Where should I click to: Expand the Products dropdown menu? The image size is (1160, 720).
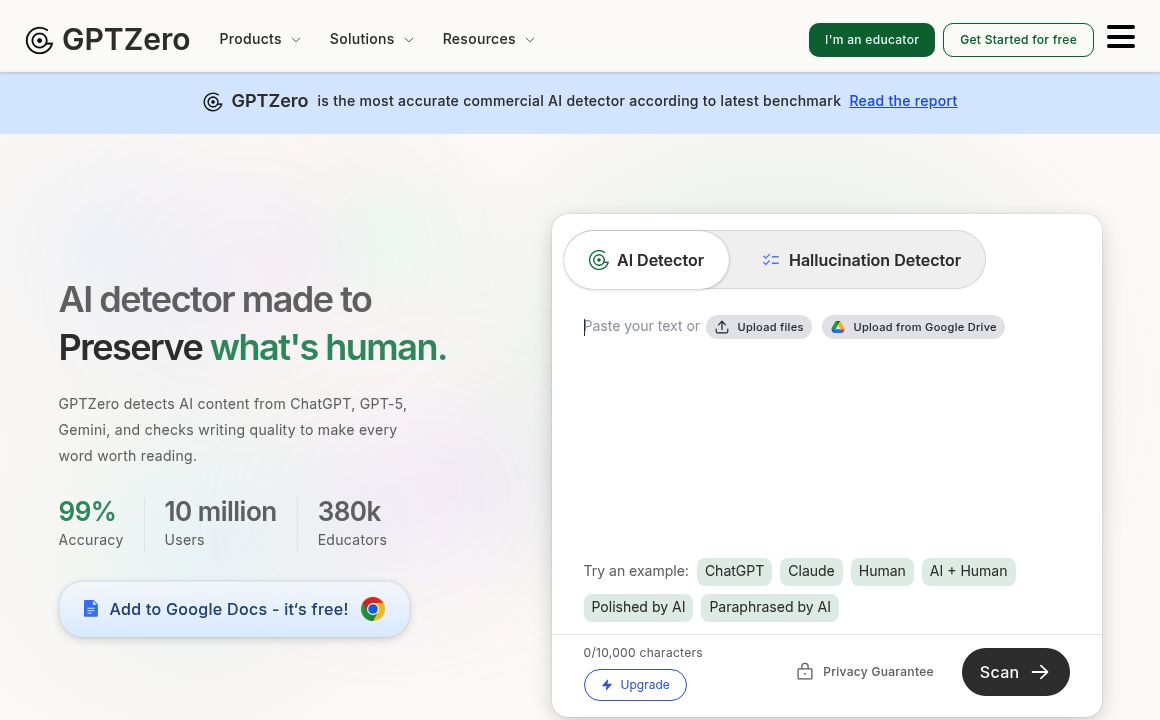tap(260, 39)
